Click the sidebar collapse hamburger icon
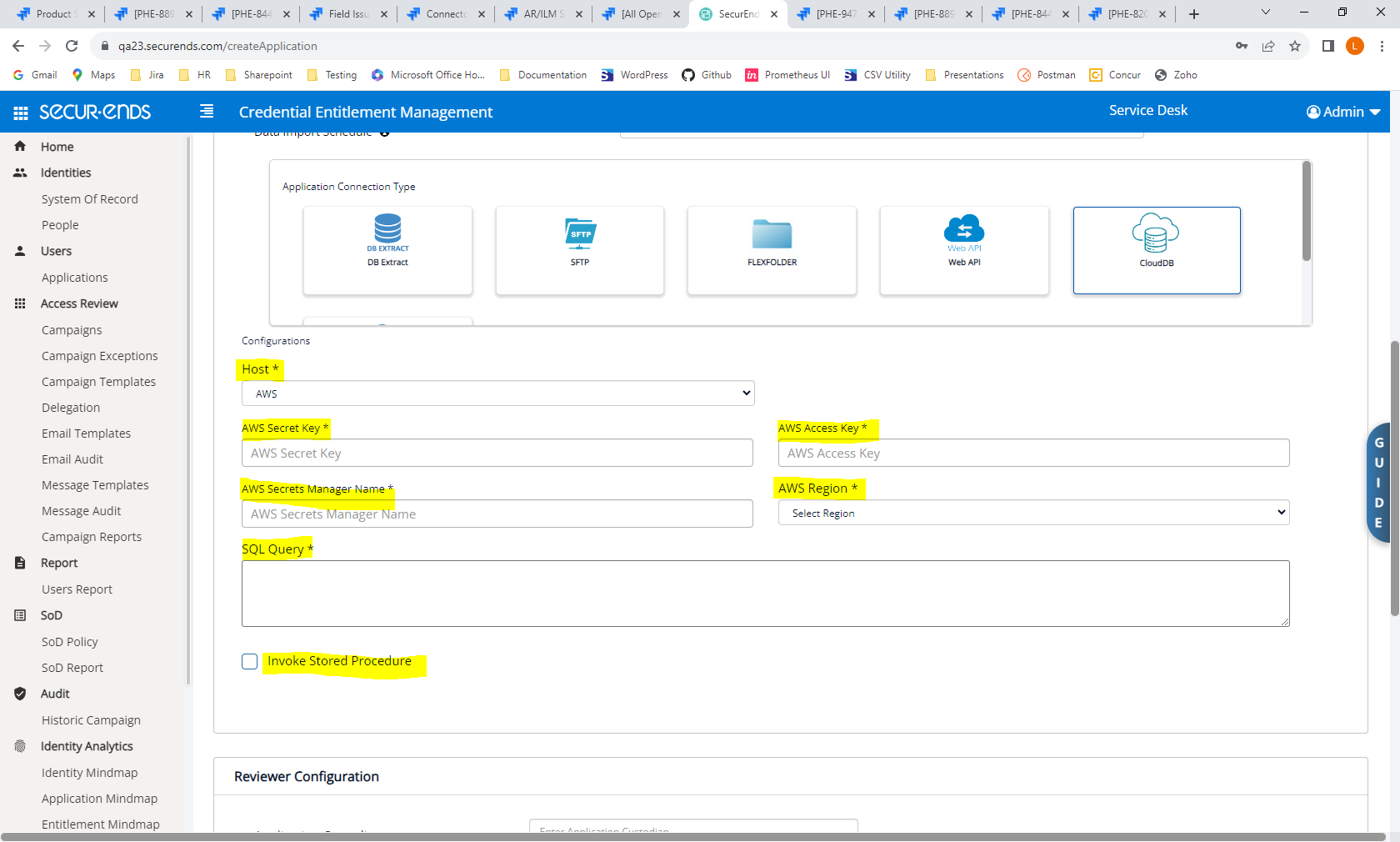 (206, 111)
